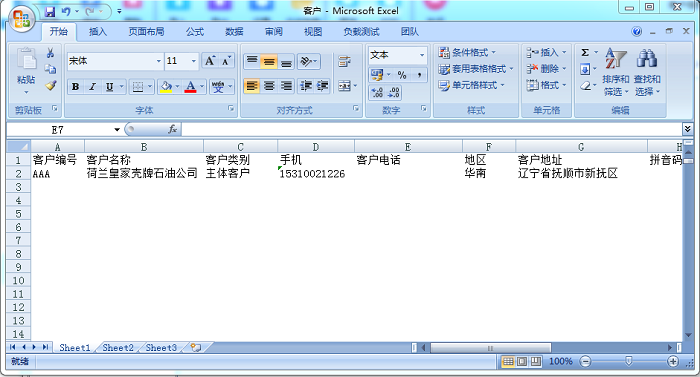The width and height of the screenshot is (700, 377).
Task: Switch to the 公式 ribbon tab
Action: tap(195, 32)
